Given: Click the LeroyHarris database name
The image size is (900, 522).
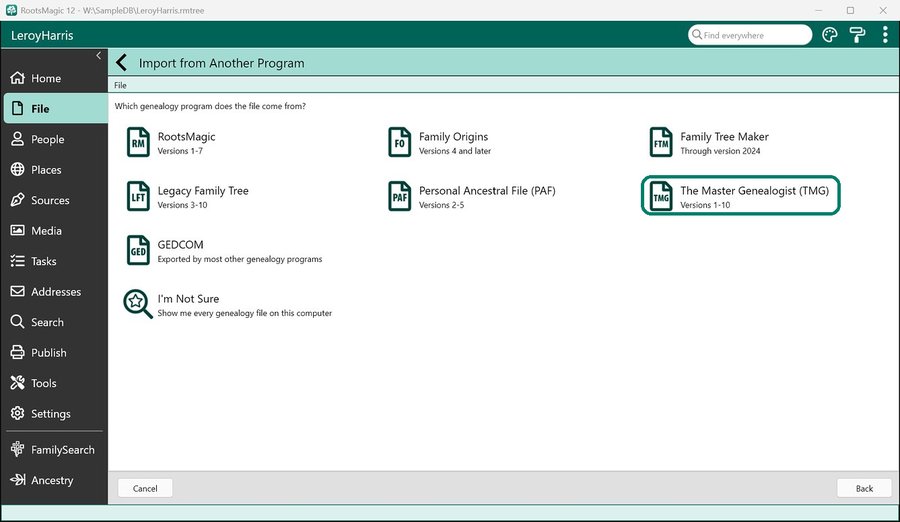Looking at the screenshot, I should tap(42, 35).
